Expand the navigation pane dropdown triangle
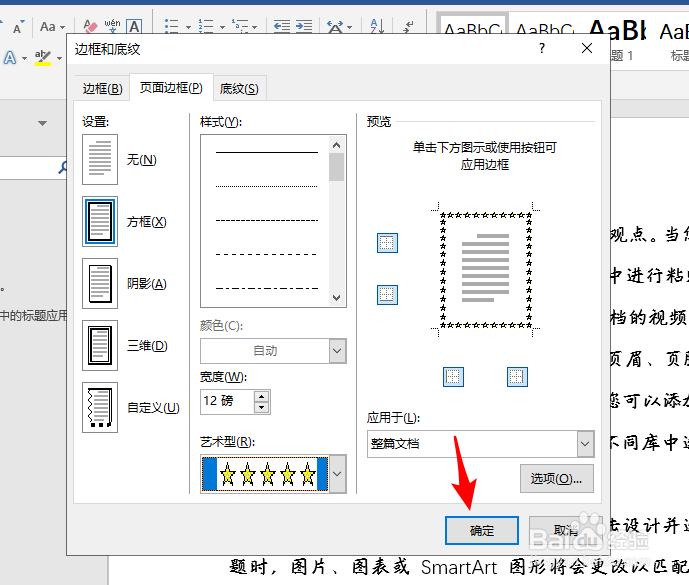The width and height of the screenshot is (689, 585). click(42, 123)
